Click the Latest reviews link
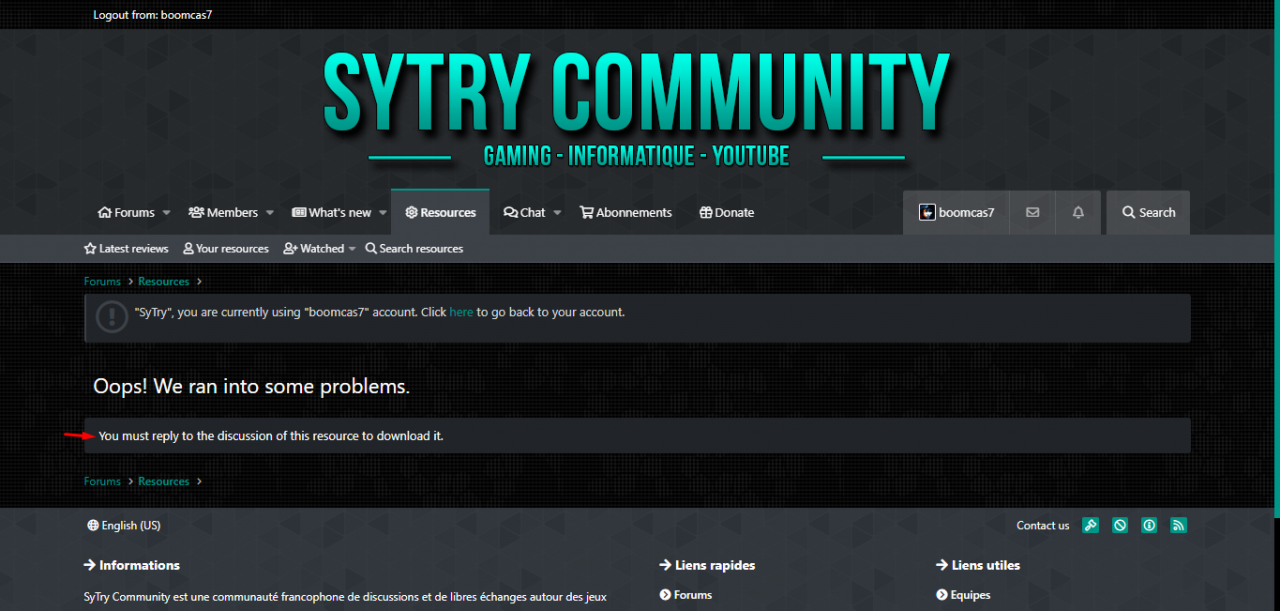Screen dimensions: 1280x611 pyautogui.click(x=126, y=249)
